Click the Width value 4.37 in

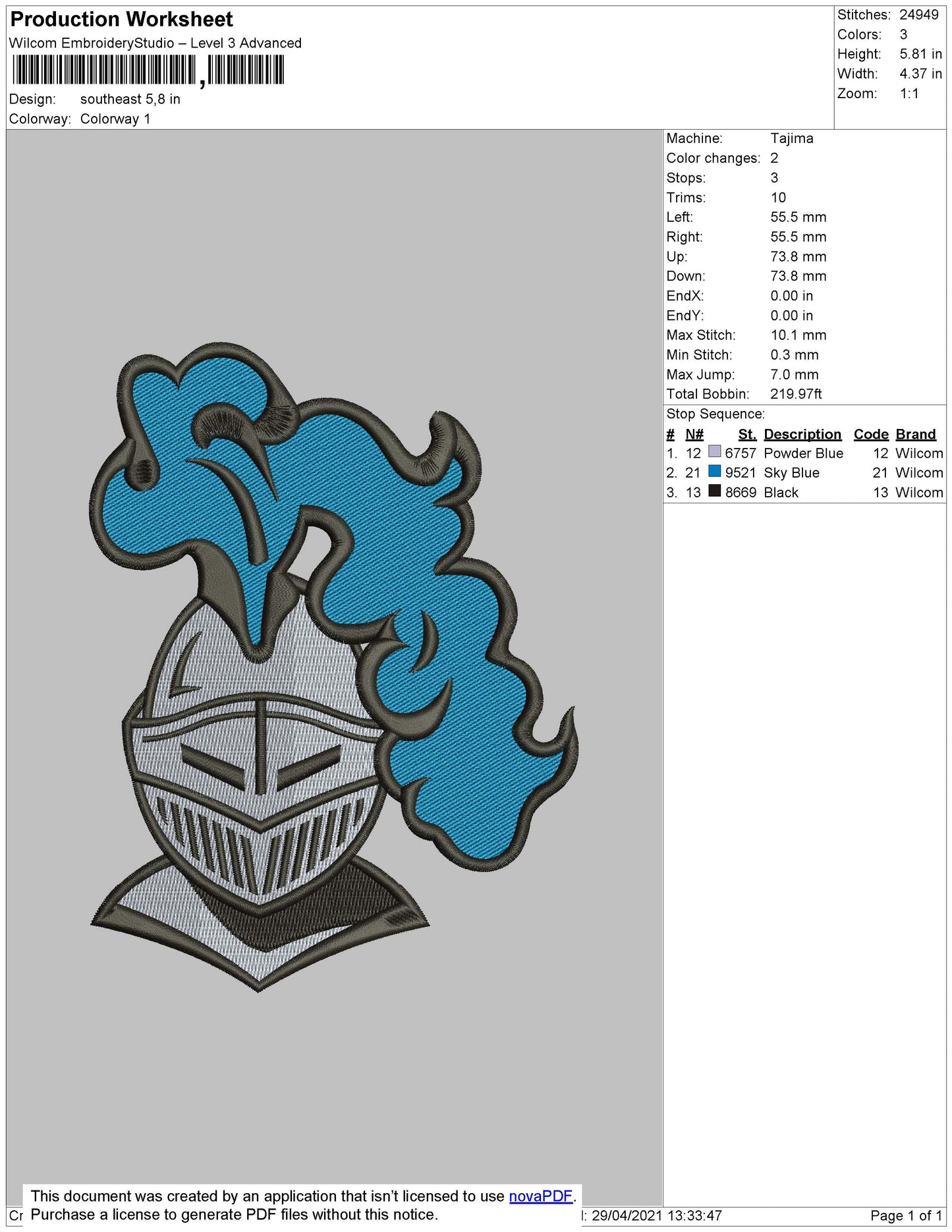click(x=921, y=74)
